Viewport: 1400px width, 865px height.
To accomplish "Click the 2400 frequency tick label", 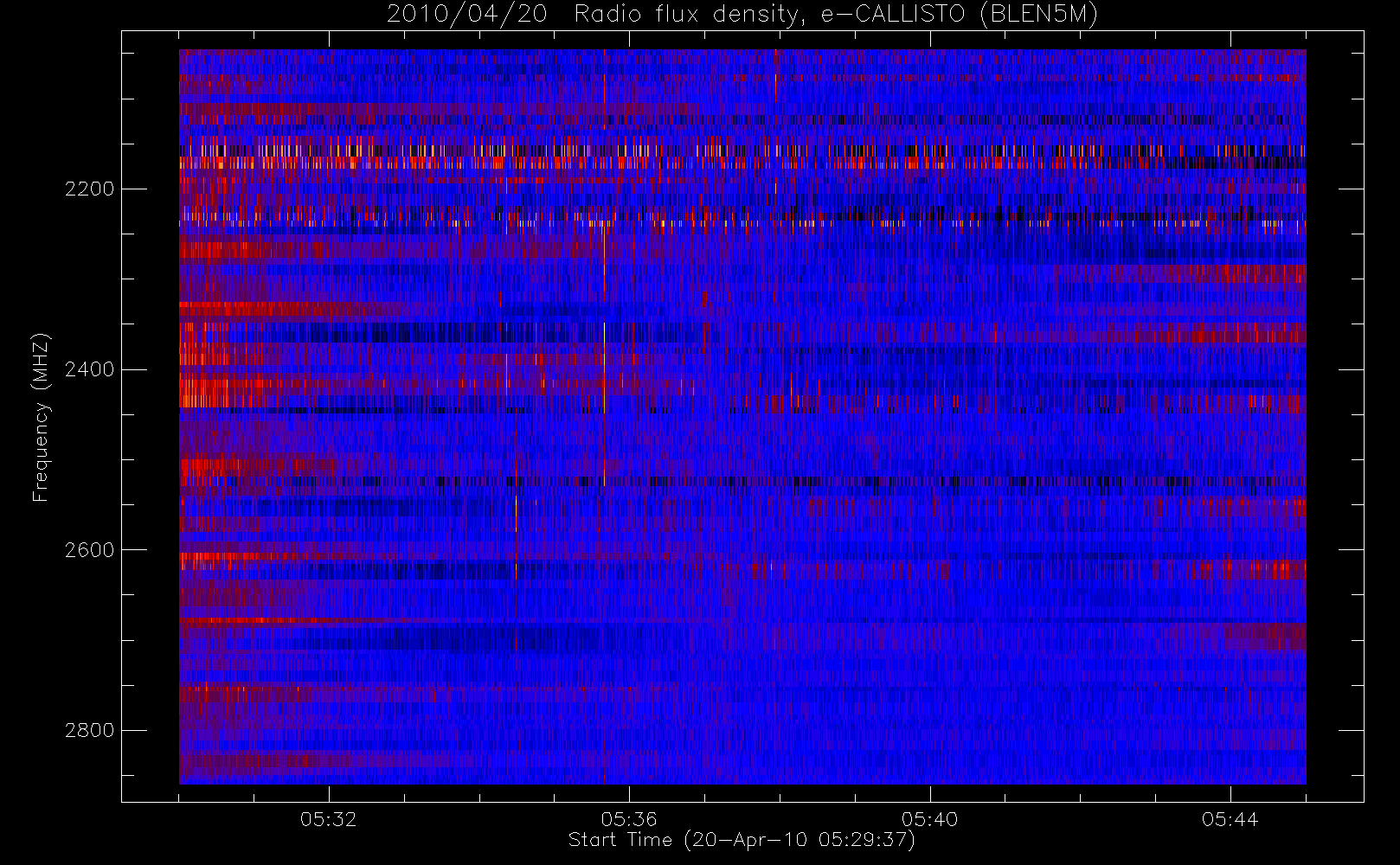I will tap(89, 369).
